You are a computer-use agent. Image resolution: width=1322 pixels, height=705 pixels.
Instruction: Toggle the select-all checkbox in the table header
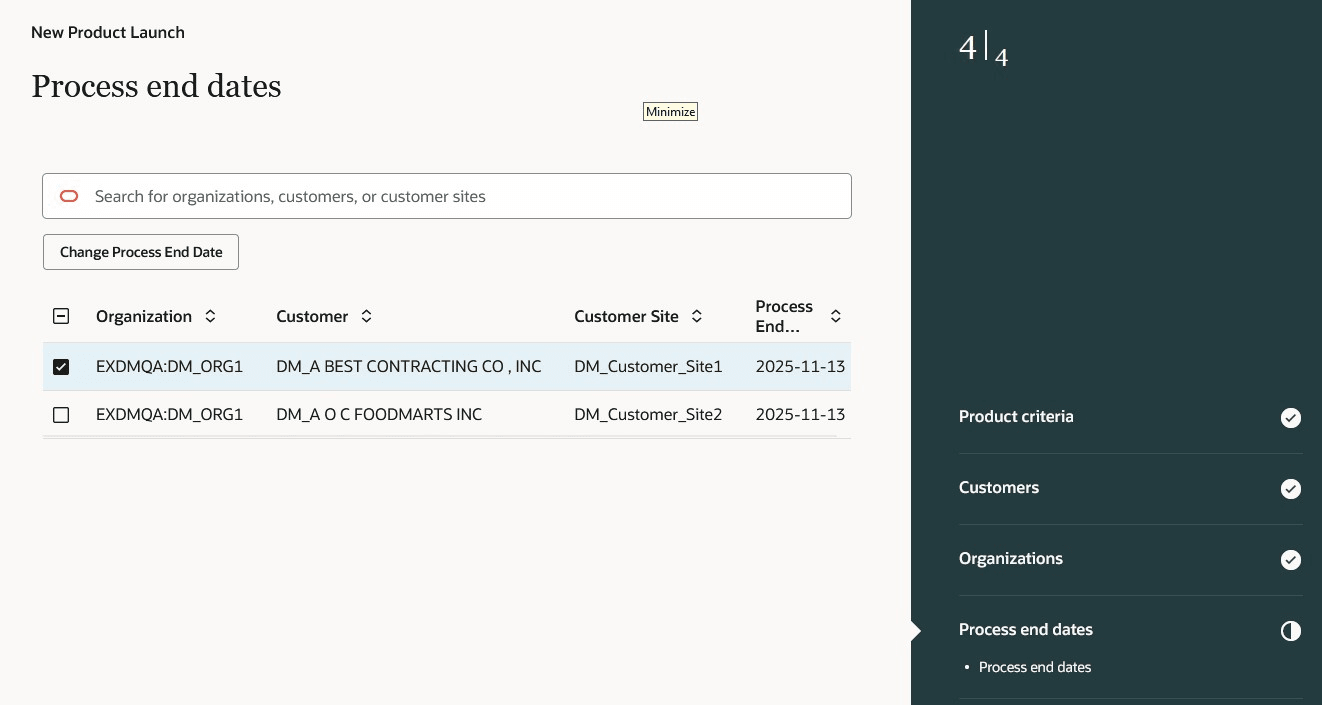[61, 316]
